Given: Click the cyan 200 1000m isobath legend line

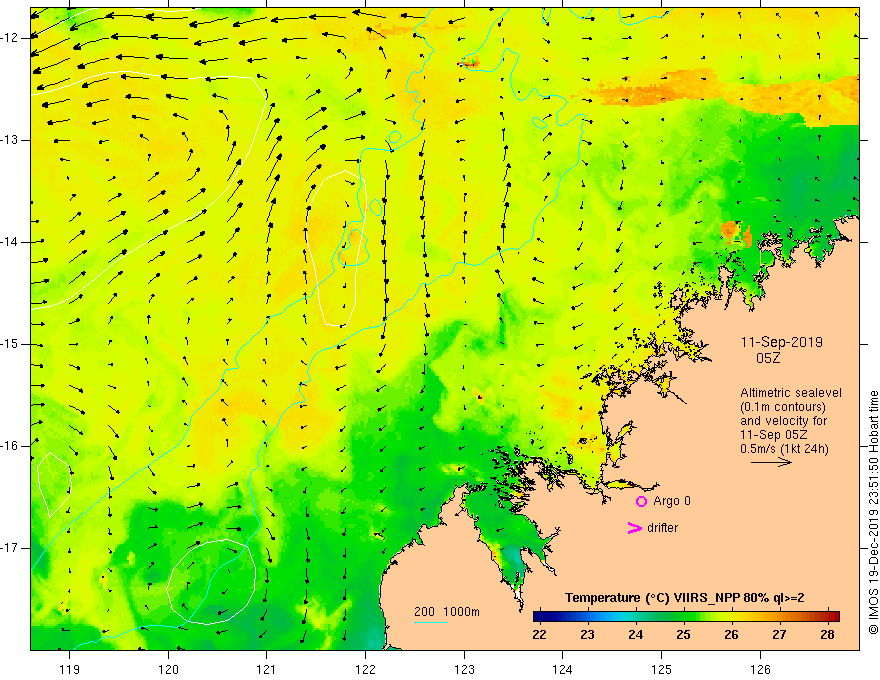Looking at the screenshot, I should (x=431, y=622).
